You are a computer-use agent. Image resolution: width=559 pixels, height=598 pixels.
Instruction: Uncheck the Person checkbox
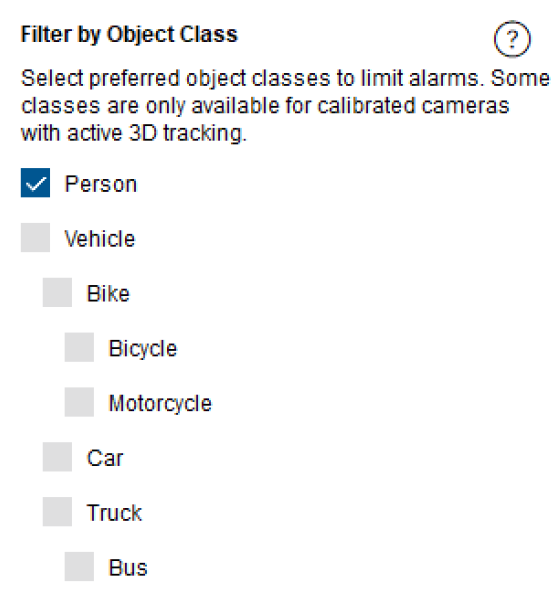tap(35, 183)
